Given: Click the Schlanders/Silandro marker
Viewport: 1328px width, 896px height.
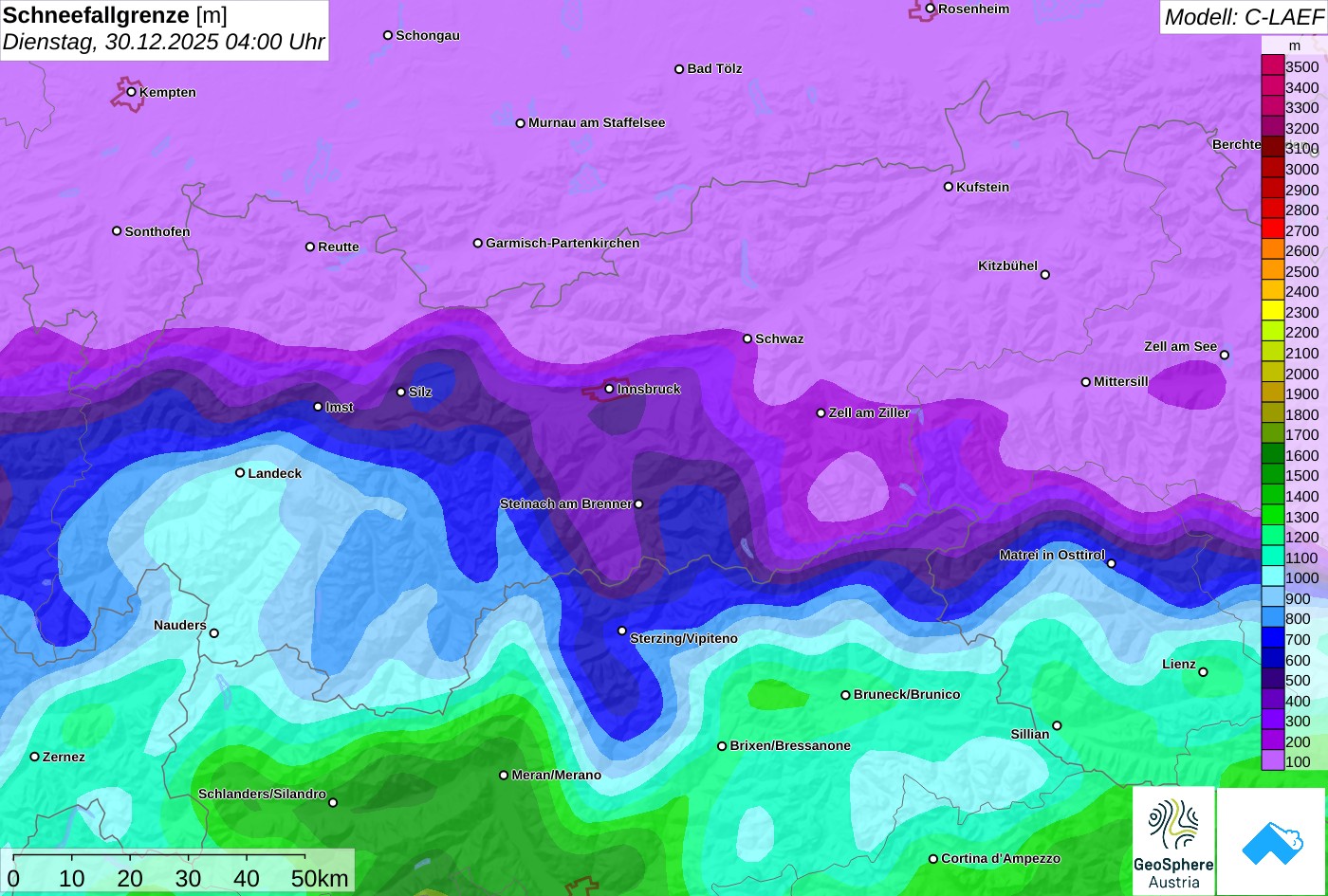Looking at the screenshot, I should [332, 803].
